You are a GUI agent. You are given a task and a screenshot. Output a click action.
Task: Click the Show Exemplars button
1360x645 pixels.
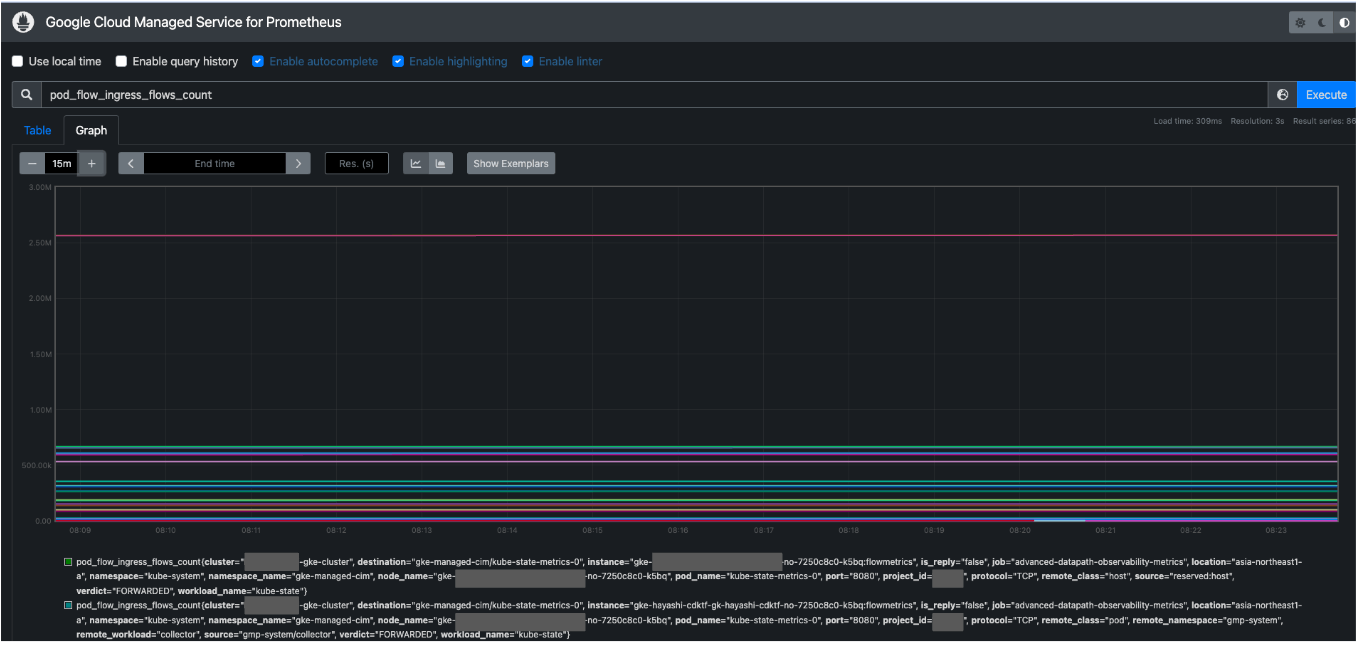[x=511, y=163]
